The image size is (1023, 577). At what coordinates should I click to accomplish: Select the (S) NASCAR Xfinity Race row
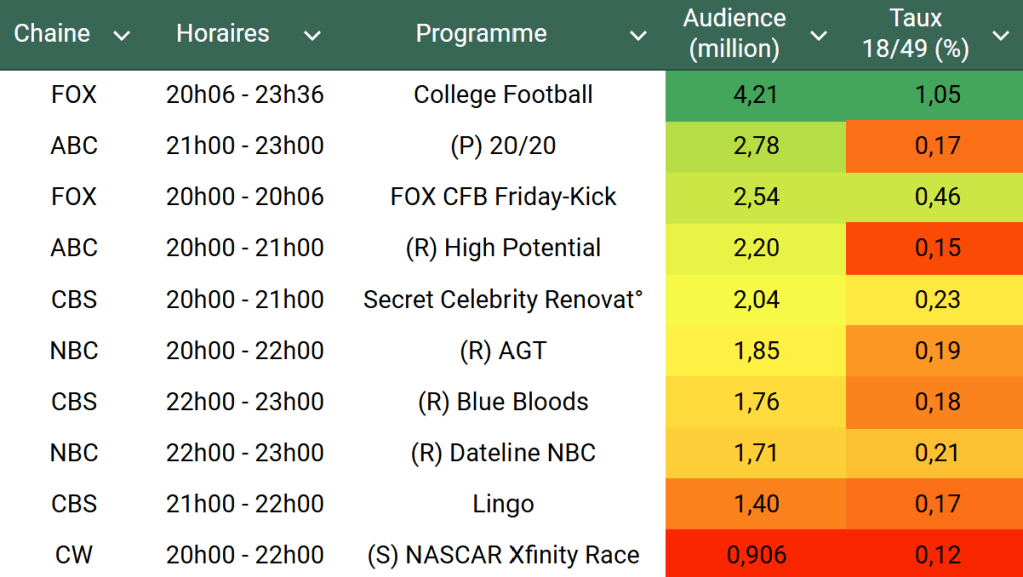click(x=503, y=554)
